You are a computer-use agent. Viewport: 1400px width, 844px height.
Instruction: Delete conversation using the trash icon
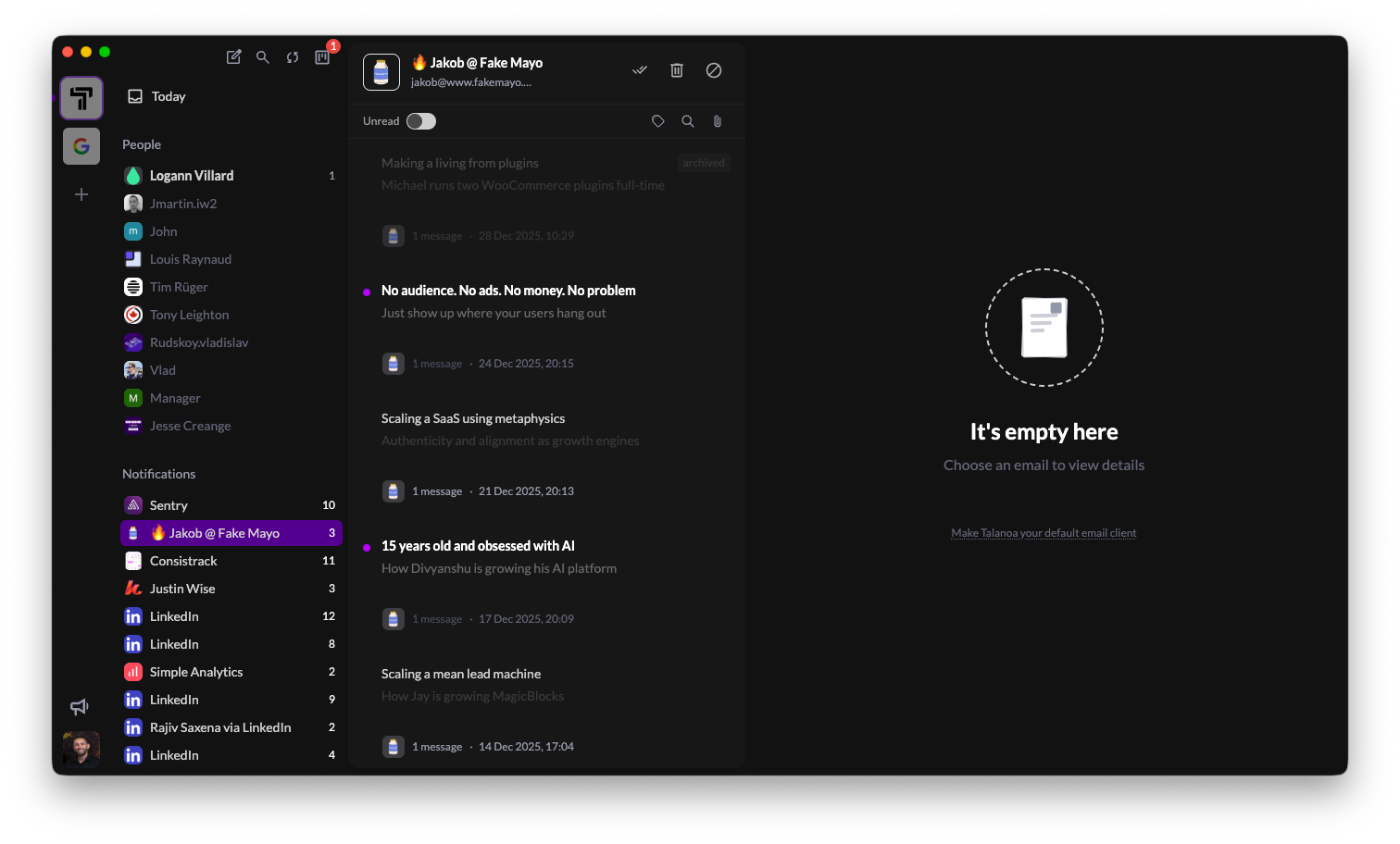click(677, 70)
